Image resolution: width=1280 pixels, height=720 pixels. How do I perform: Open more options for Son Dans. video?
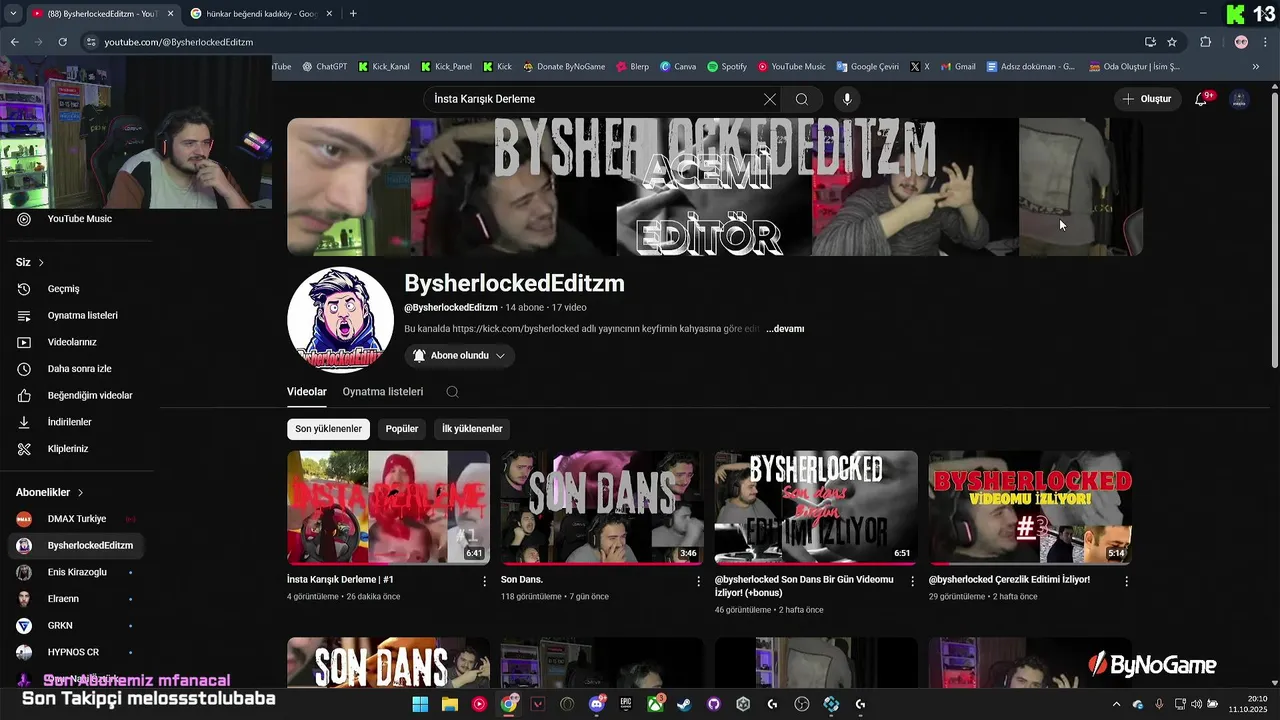coord(699,581)
